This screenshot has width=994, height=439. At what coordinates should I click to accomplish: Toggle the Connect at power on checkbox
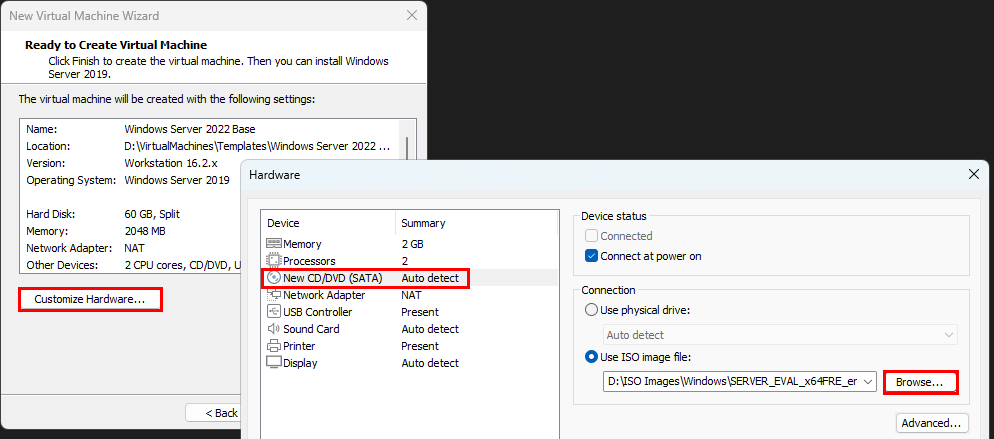click(592, 256)
